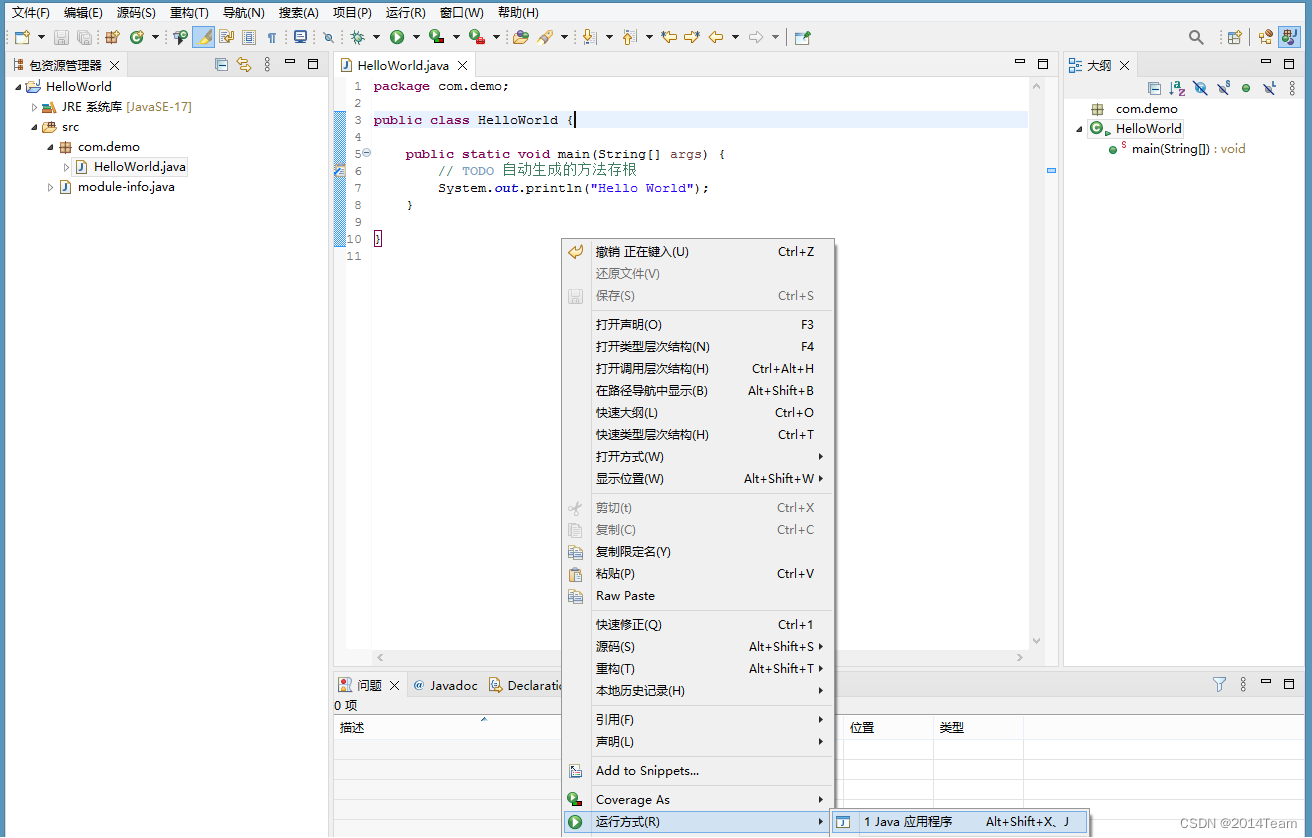Expand module-info.java in the tree
The height and width of the screenshot is (838, 1312).
[50, 187]
